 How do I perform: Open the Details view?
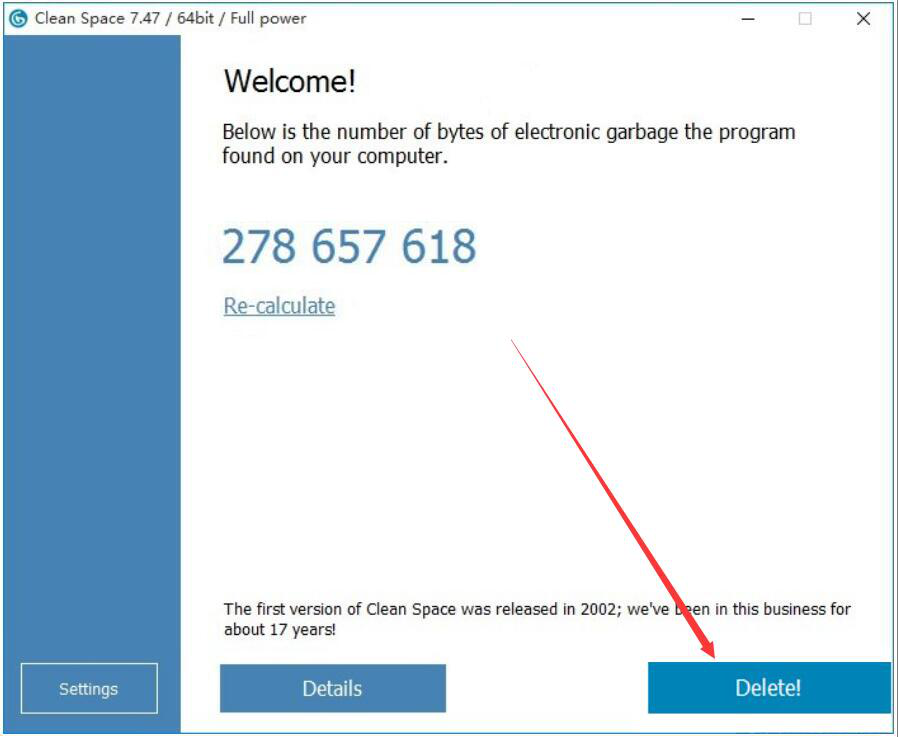333,688
